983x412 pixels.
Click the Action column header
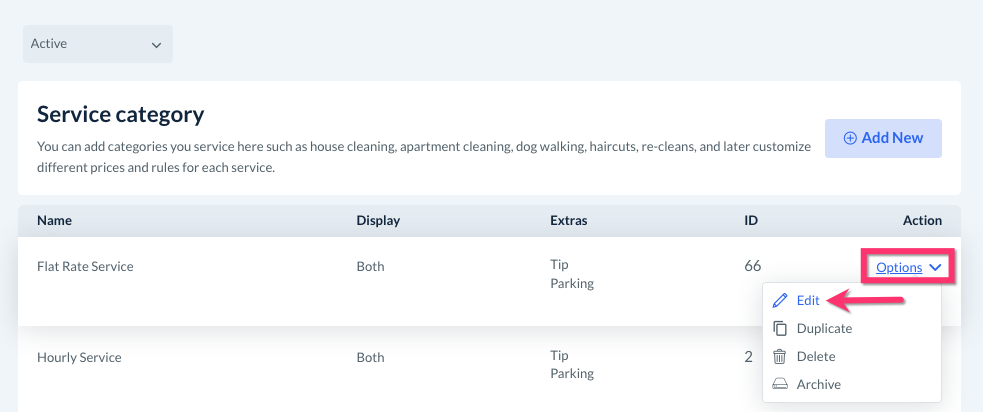point(922,220)
